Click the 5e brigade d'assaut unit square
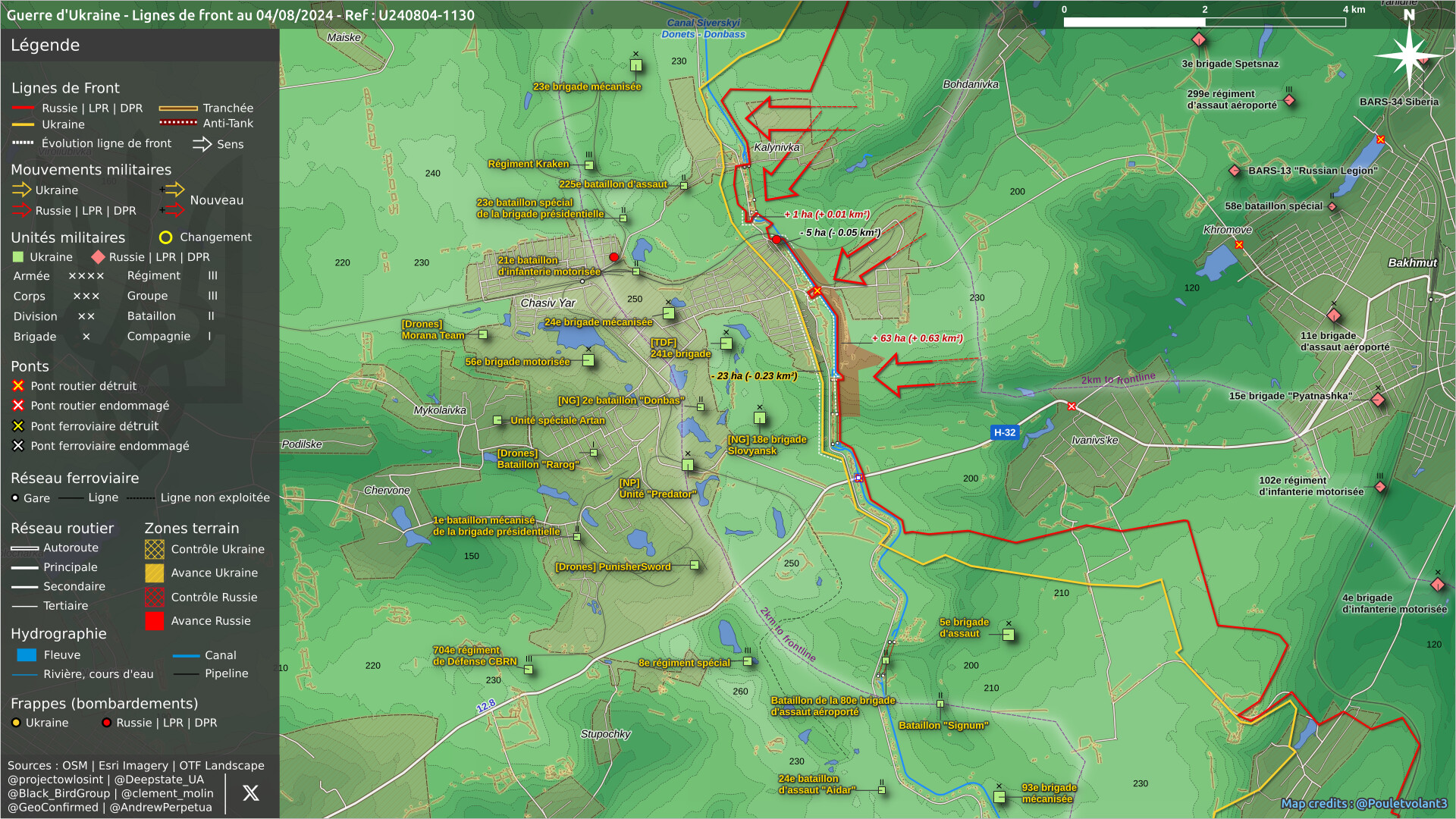The image size is (1456, 819). coord(1008,635)
